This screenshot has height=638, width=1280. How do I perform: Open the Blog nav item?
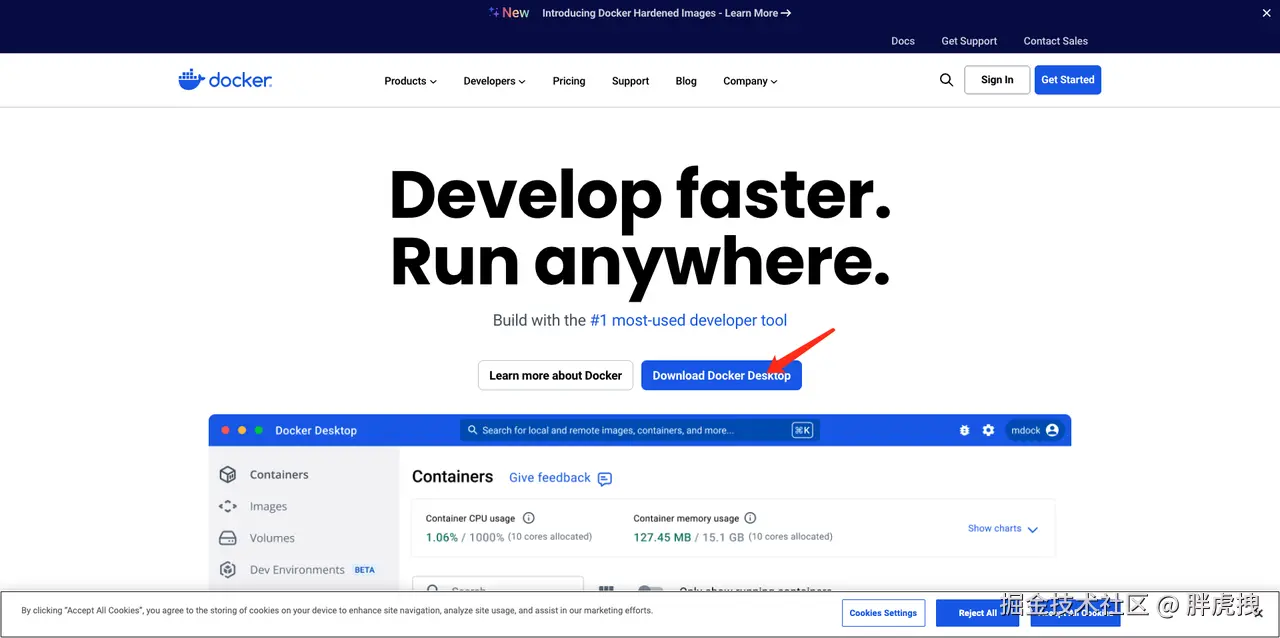[686, 81]
